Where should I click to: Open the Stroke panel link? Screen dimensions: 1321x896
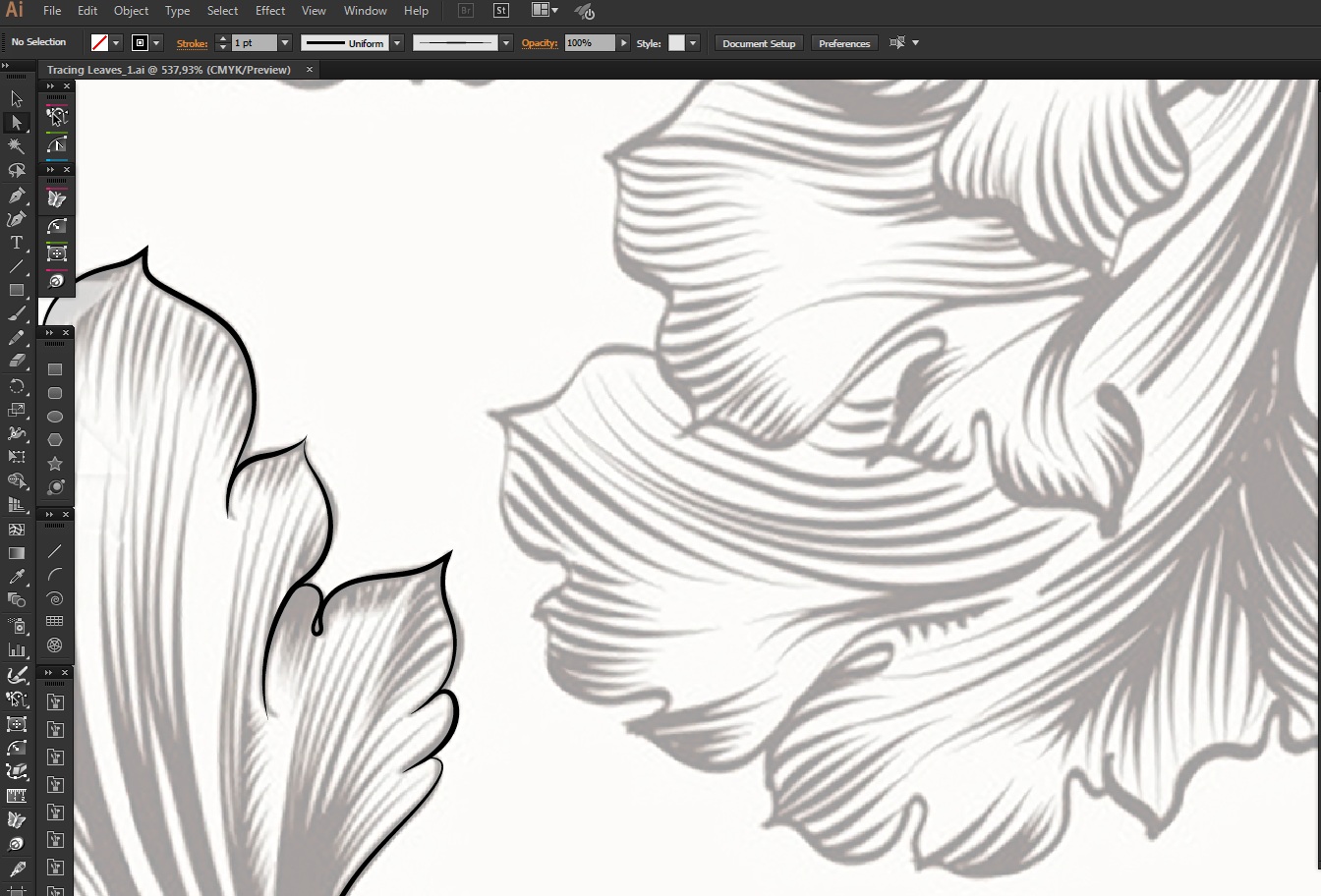click(192, 43)
